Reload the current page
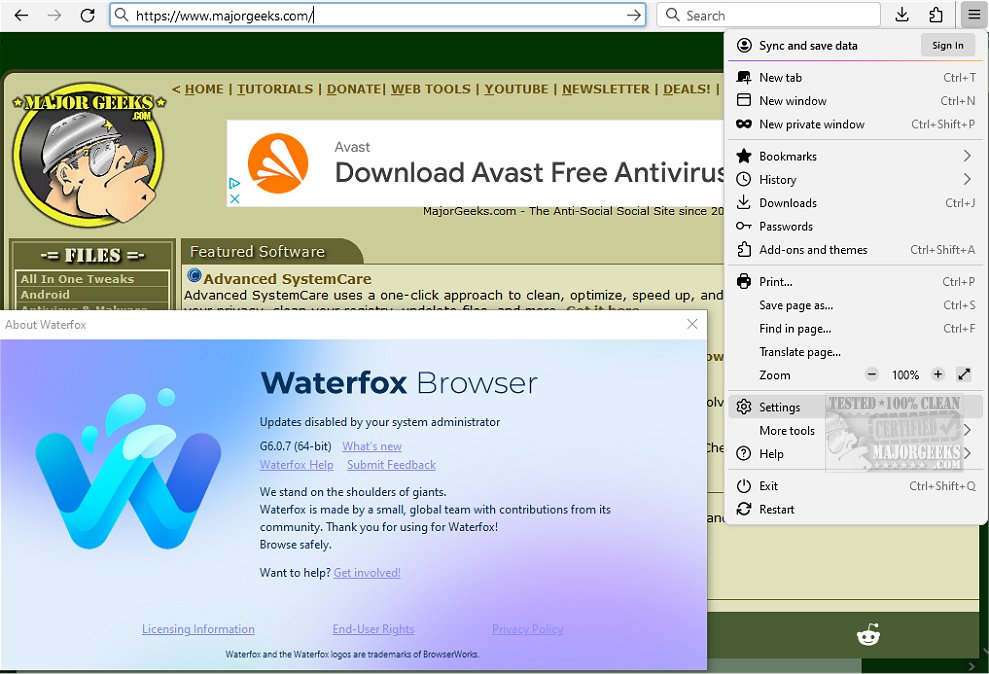 (x=87, y=15)
